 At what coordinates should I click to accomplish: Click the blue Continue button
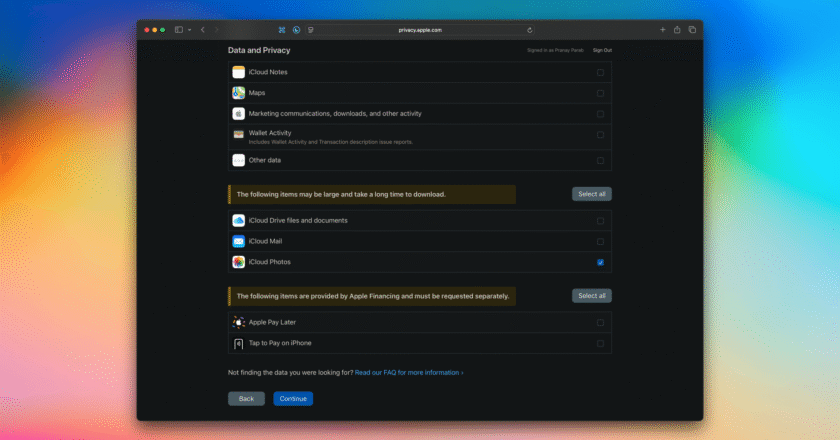(293, 399)
